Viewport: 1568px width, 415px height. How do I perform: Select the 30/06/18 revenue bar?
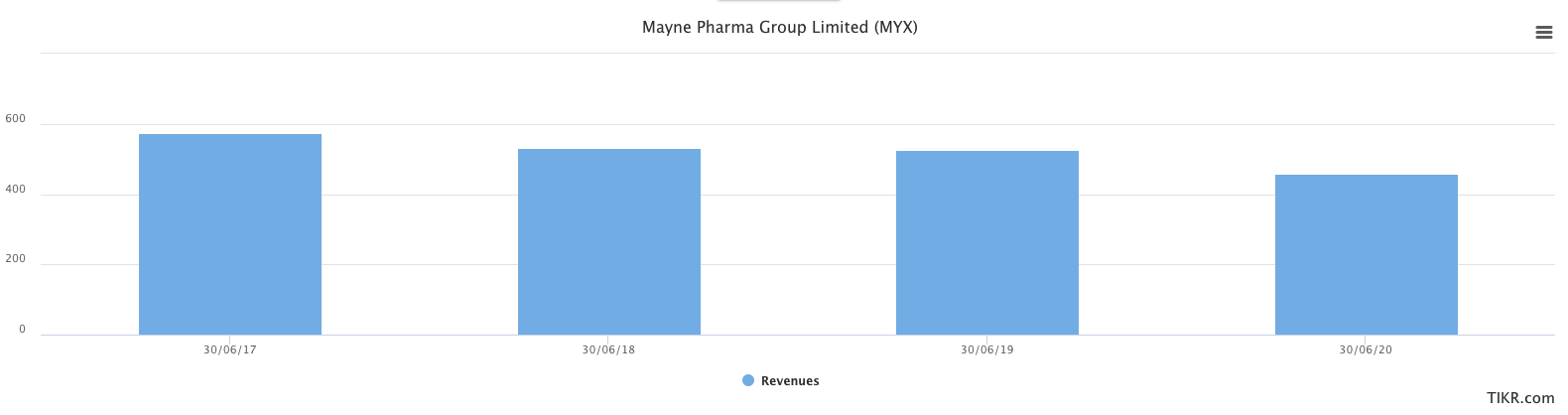(609, 241)
